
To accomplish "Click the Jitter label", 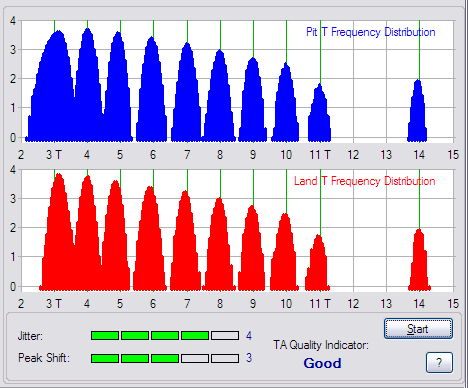I will (30, 336).
